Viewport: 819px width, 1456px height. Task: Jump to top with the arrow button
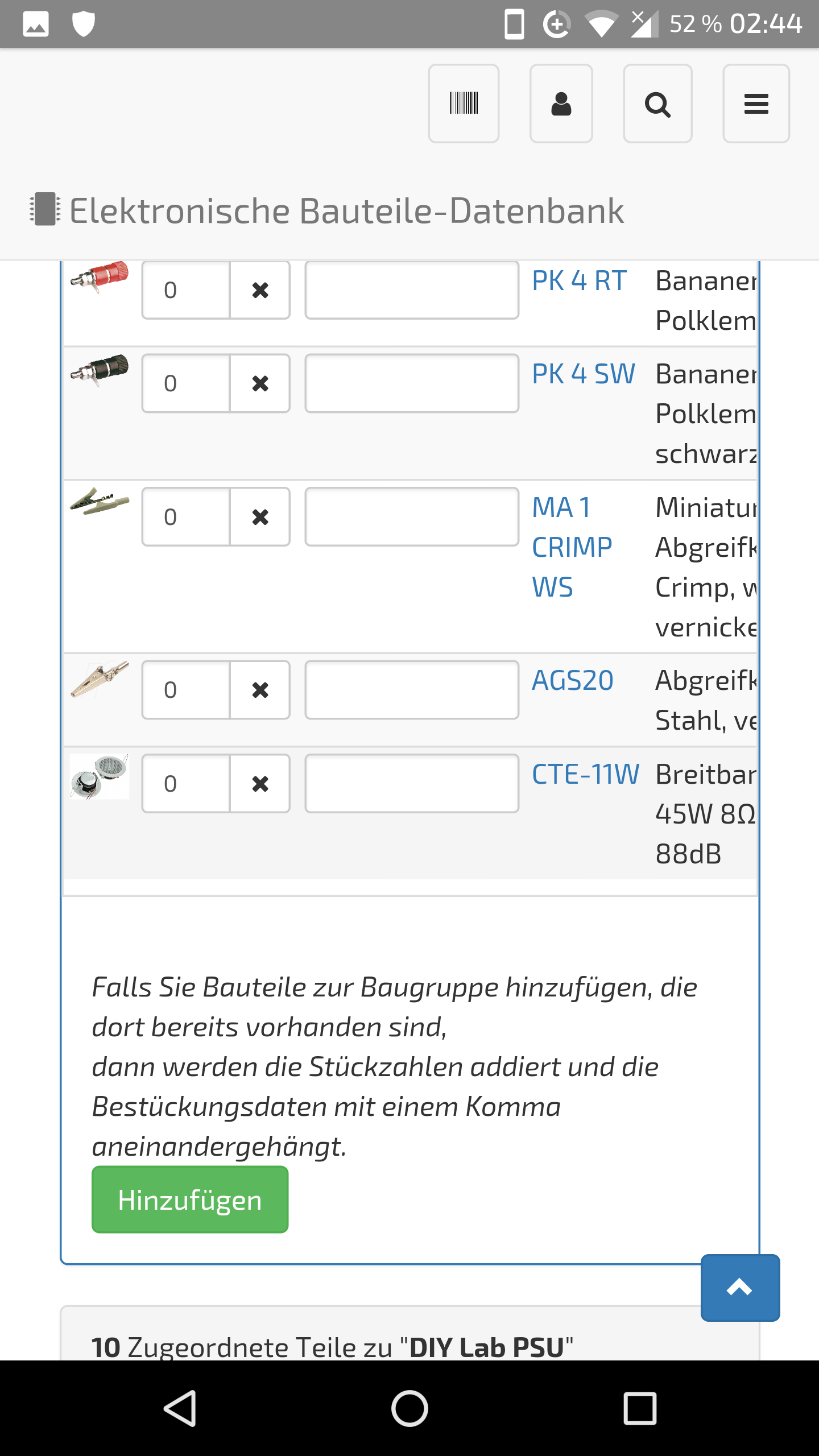coord(740,1288)
